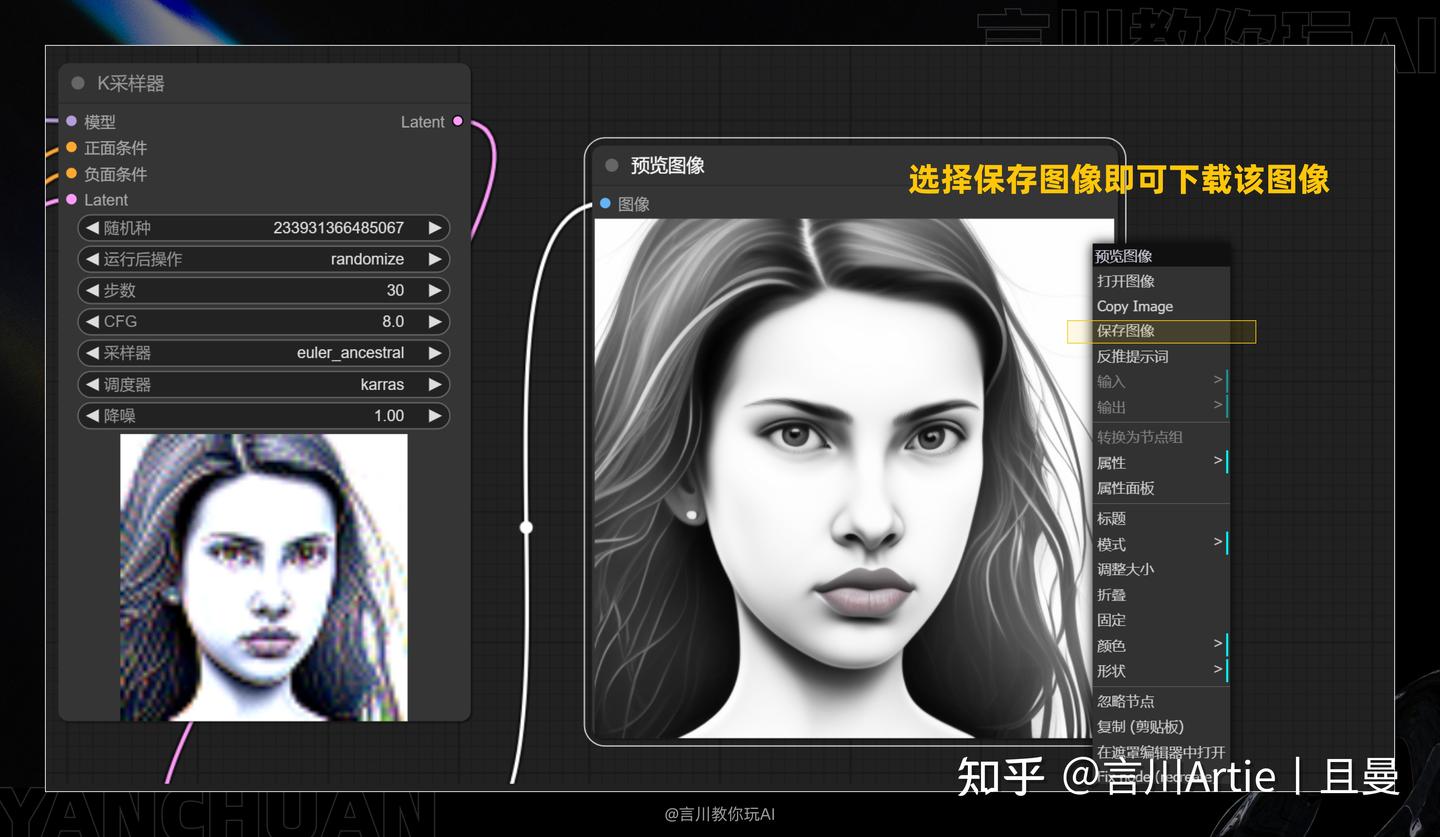Screen dimensions: 1440x837
Task: Switch 采样器 to previous sampler with left arrow
Action: [92, 353]
